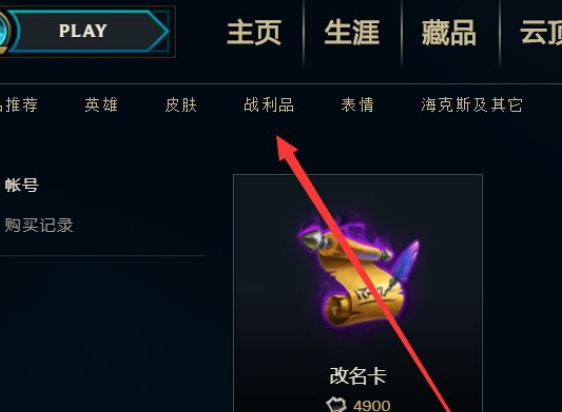Click the League emblem beside PLAY
Viewport: 562px width, 412px height.
[5, 32]
